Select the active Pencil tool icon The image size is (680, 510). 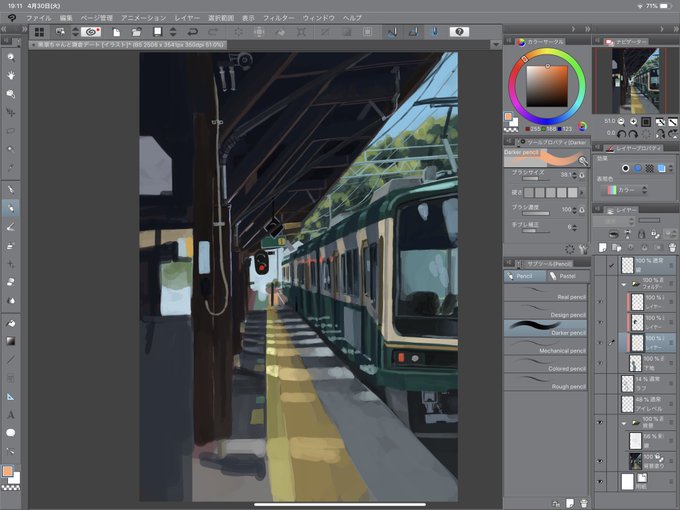(x=11, y=208)
